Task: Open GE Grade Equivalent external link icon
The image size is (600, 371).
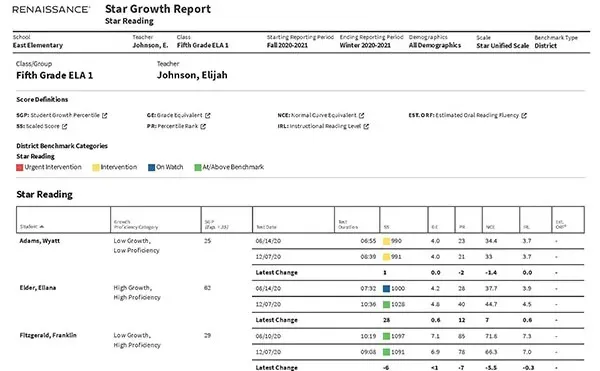Action: coord(207,116)
